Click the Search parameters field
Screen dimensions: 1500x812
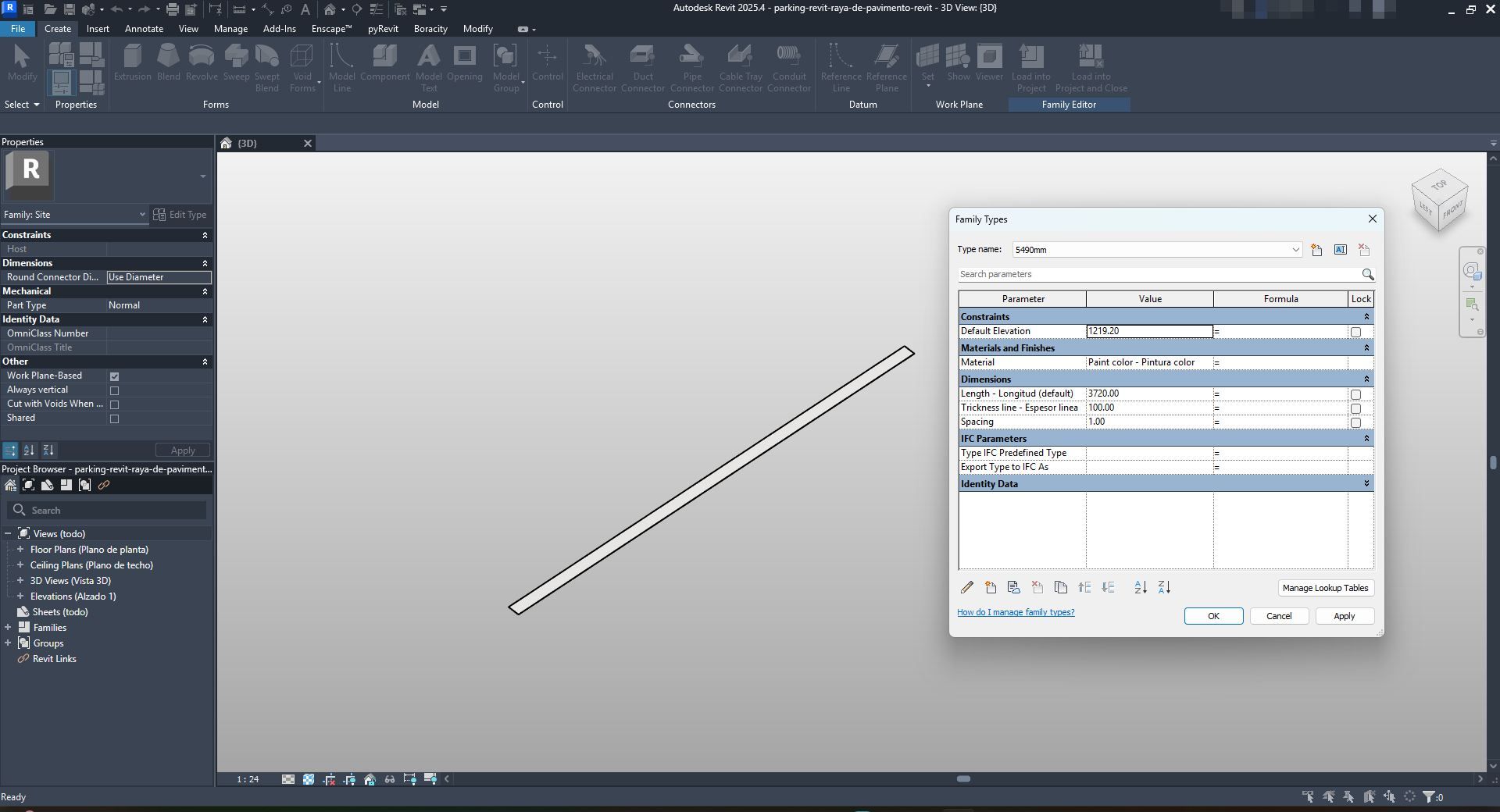coord(1159,275)
